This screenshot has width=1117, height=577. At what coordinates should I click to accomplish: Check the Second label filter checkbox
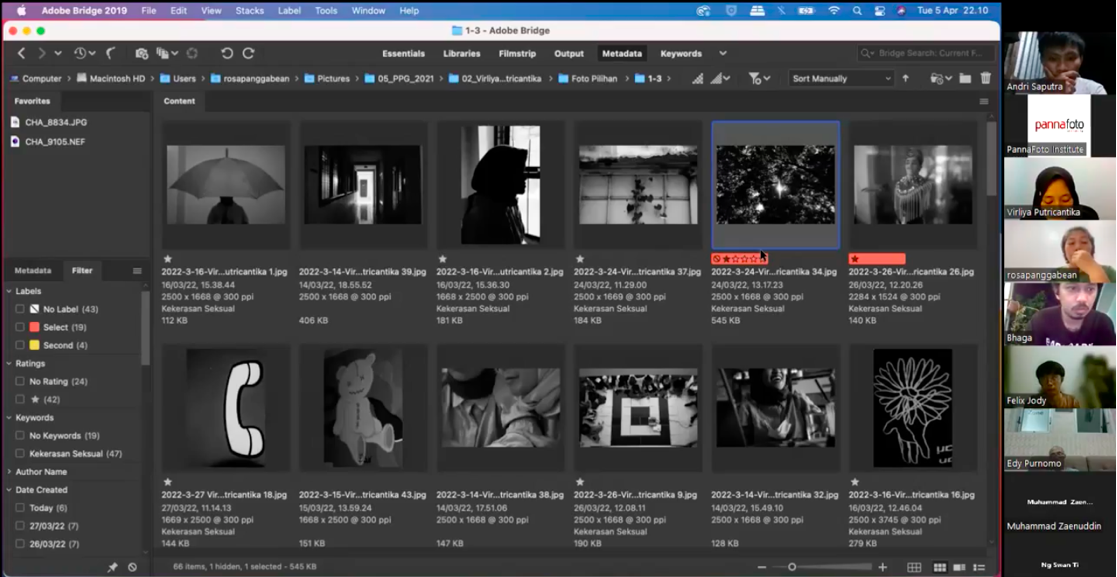point(20,345)
